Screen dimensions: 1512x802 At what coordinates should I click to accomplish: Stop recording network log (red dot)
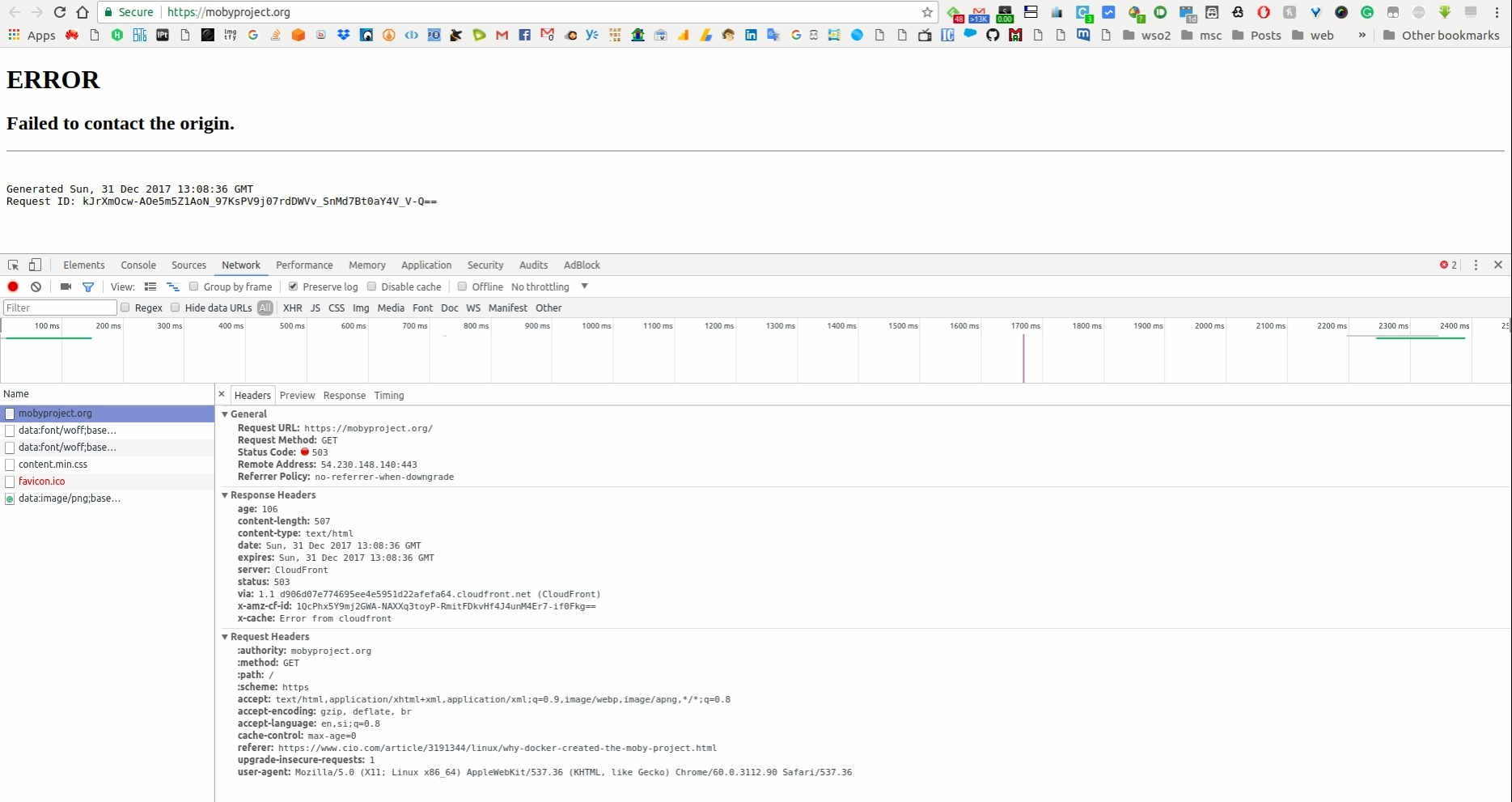[x=13, y=286]
